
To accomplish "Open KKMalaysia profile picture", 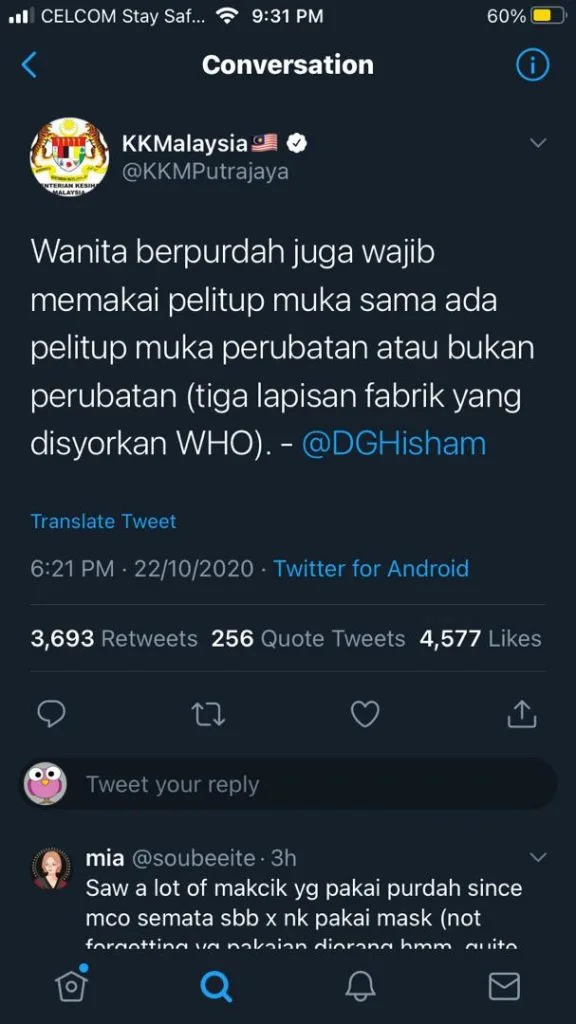I will click(x=69, y=156).
